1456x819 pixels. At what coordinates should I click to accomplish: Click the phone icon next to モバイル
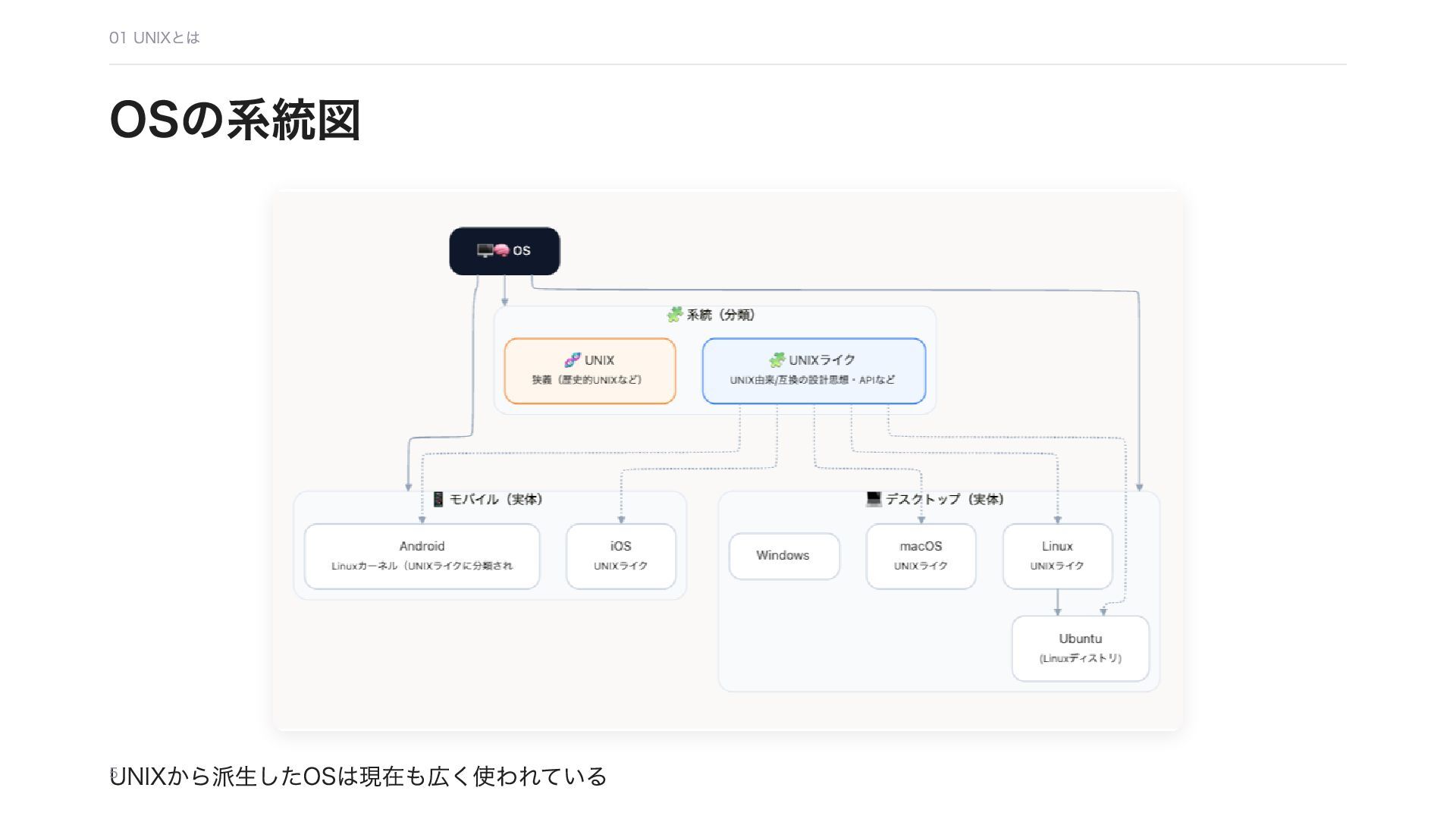438,499
